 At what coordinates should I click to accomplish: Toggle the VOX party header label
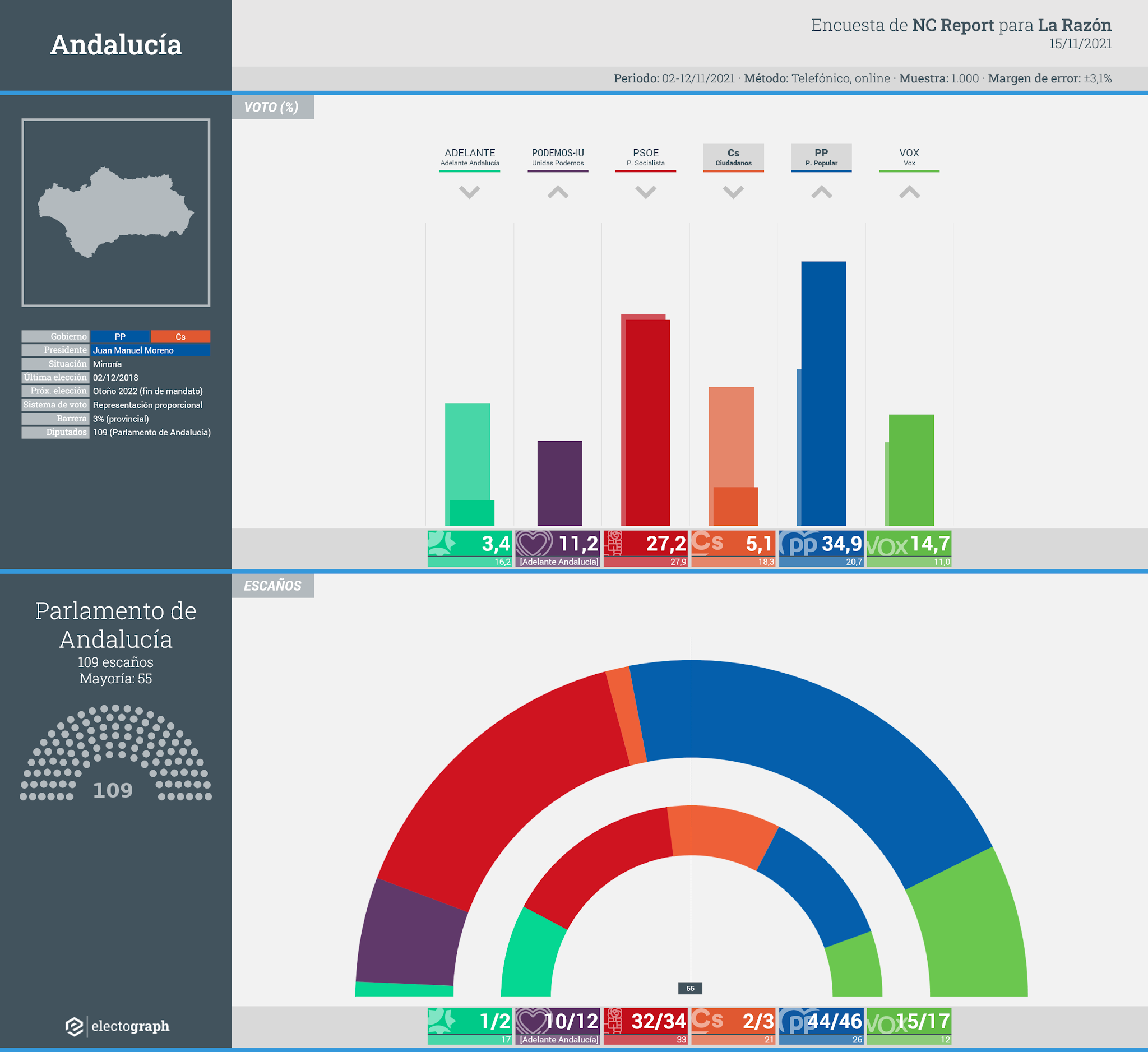(909, 157)
